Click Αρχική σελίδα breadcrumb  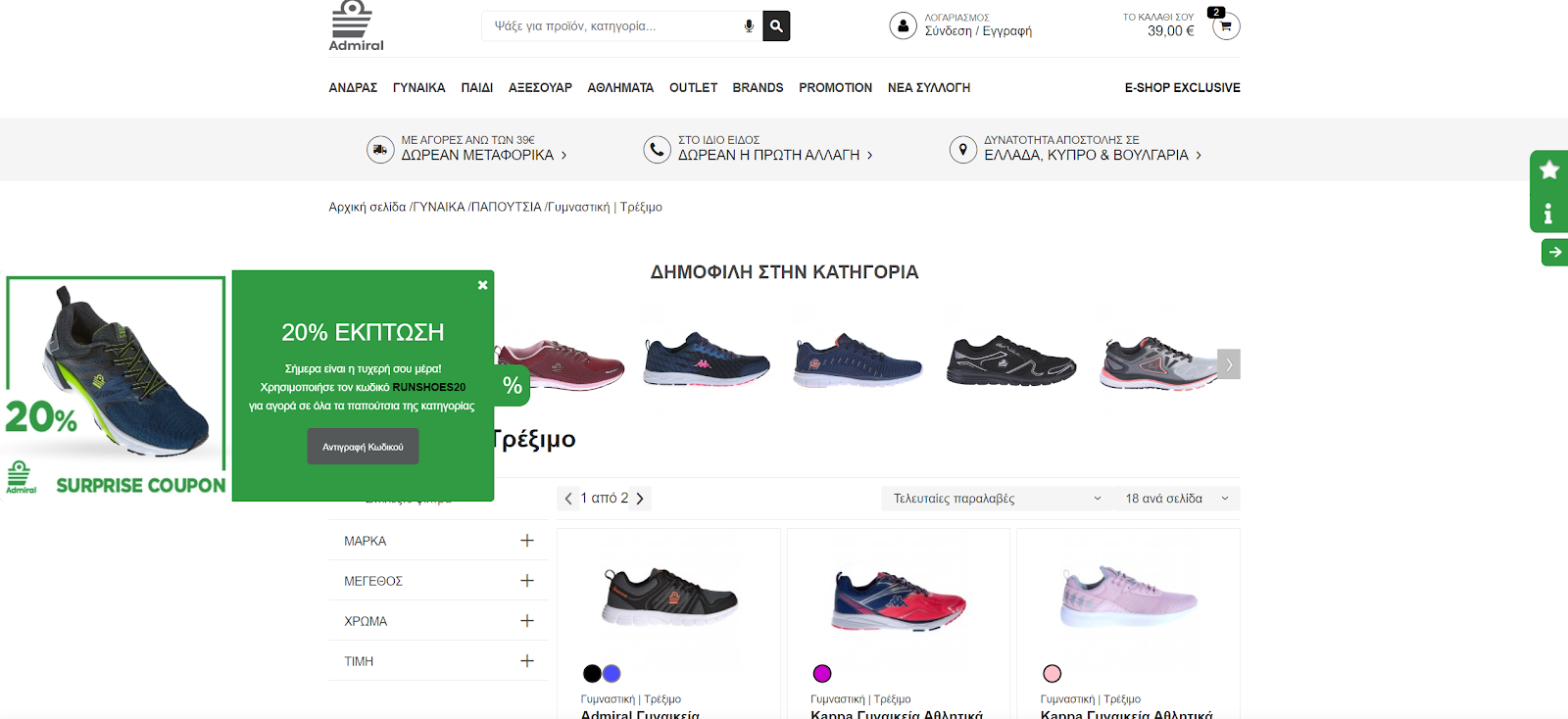point(367,207)
